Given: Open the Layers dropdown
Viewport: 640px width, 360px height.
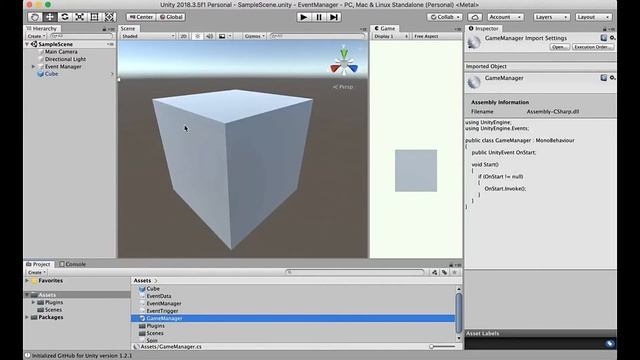Looking at the screenshot, I should point(551,17).
